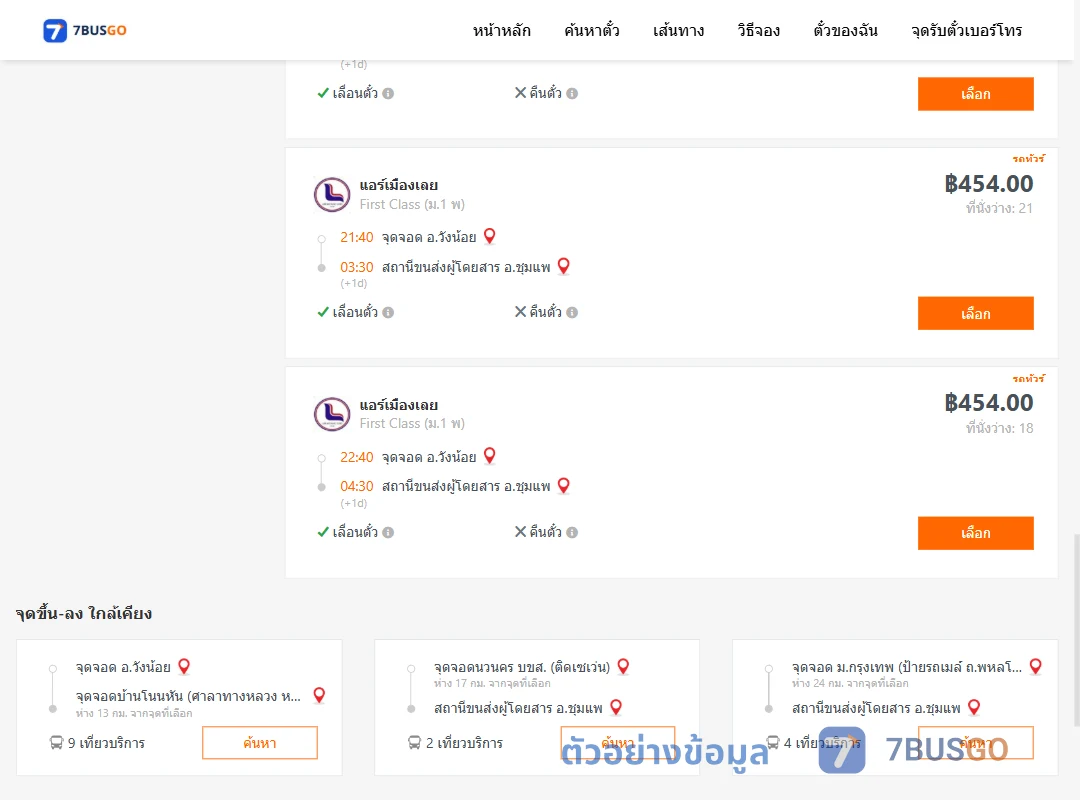Open the วิธีจอง menu item
Viewport: 1080px width, 800px height.
pos(758,30)
